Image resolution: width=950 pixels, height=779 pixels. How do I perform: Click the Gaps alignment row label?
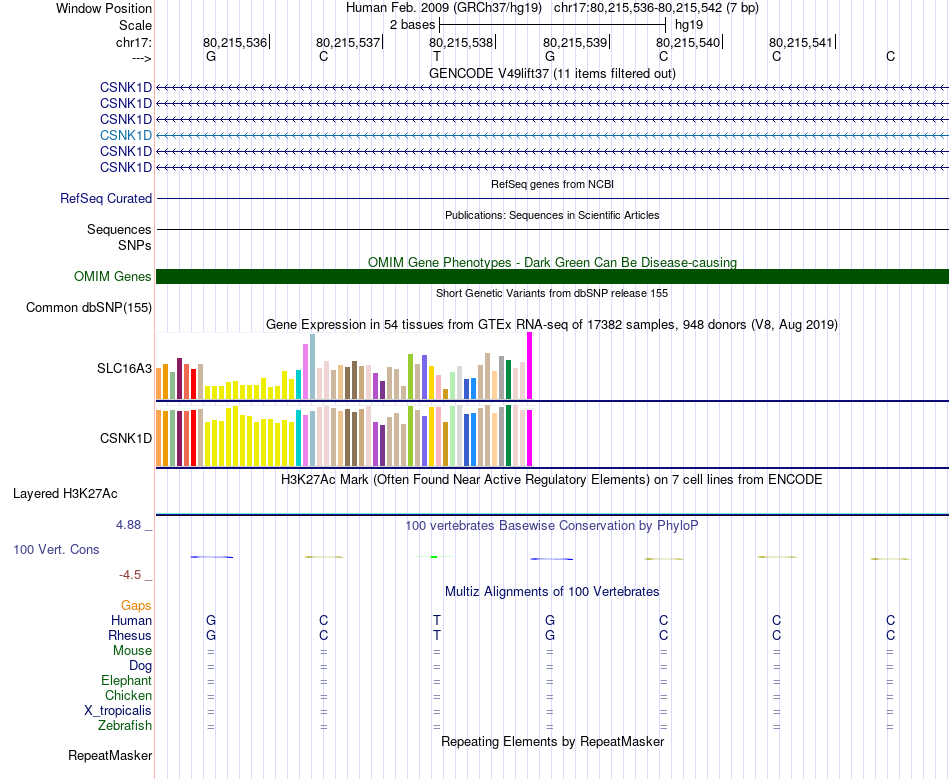(x=136, y=606)
